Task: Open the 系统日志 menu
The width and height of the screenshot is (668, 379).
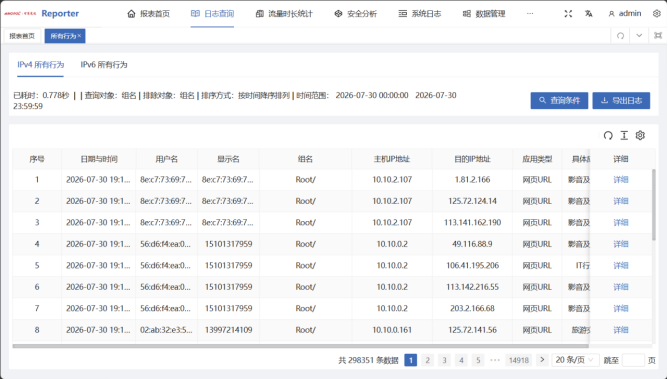Action: (420, 14)
